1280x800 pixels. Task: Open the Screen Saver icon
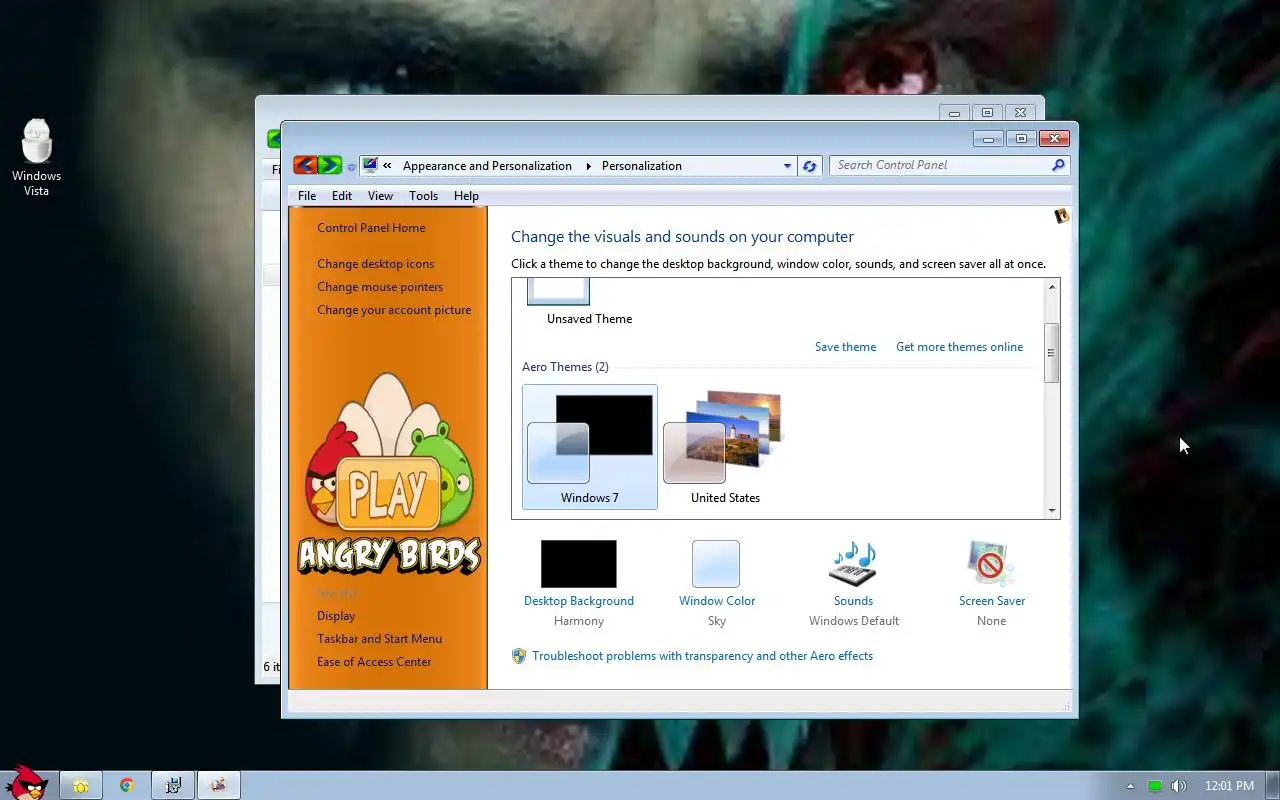tap(991, 564)
